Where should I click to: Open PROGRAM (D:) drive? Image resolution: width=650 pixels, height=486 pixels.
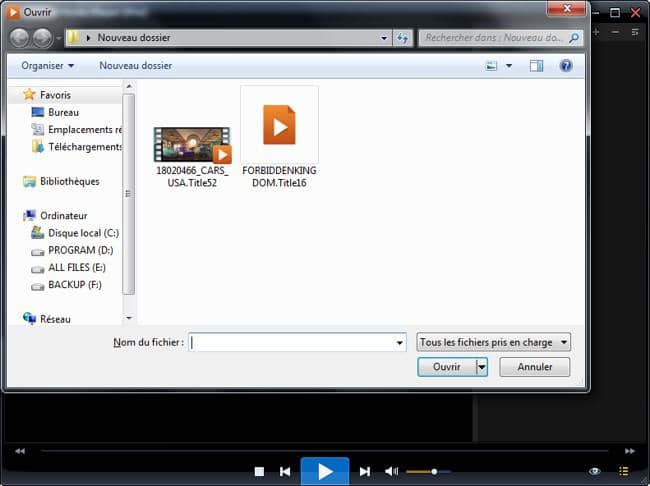click(x=80, y=250)
